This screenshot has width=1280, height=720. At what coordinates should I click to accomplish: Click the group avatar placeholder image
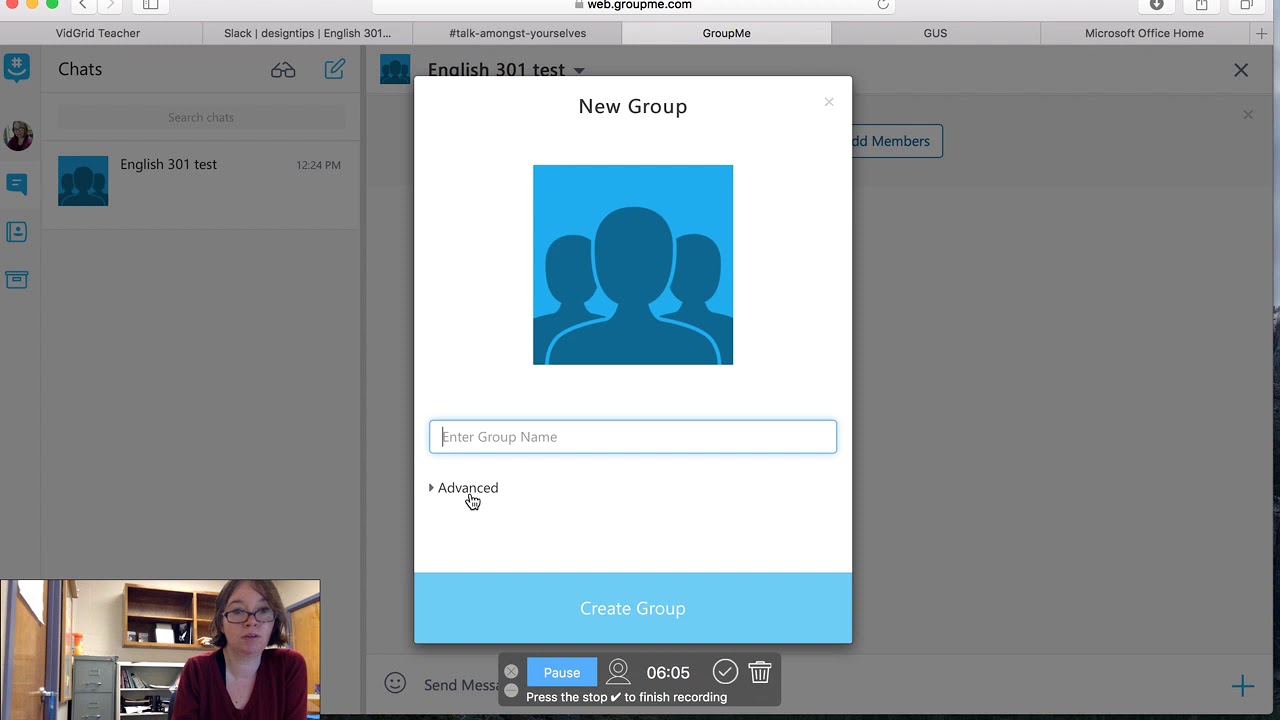tap(633, 265)
